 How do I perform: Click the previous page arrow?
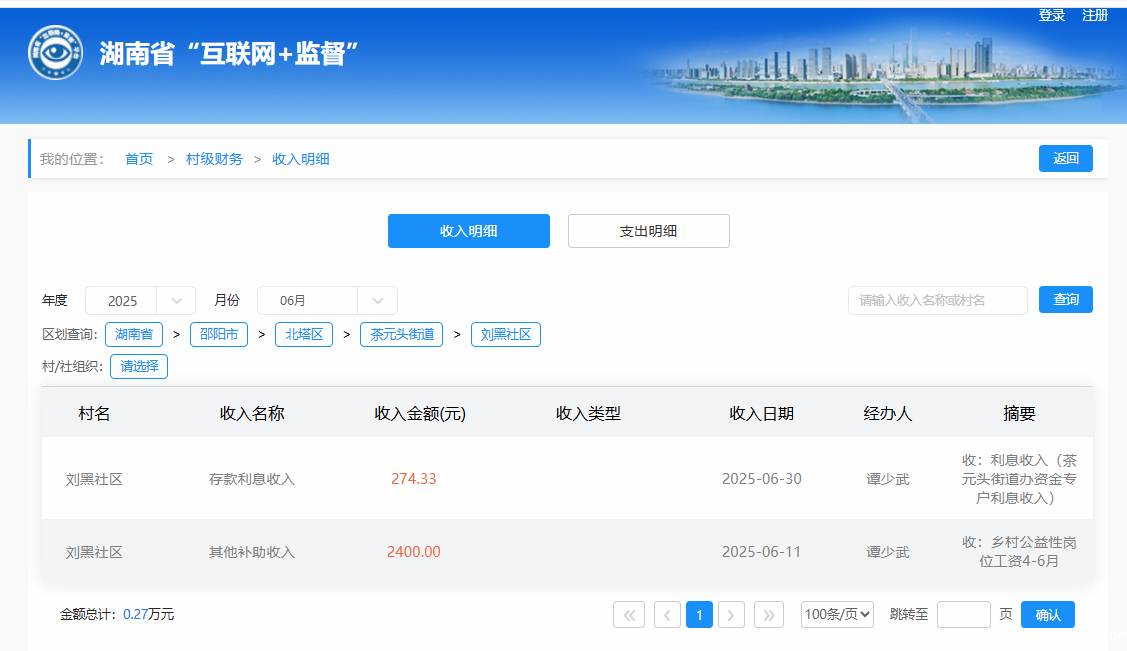[x=667, y=615]
